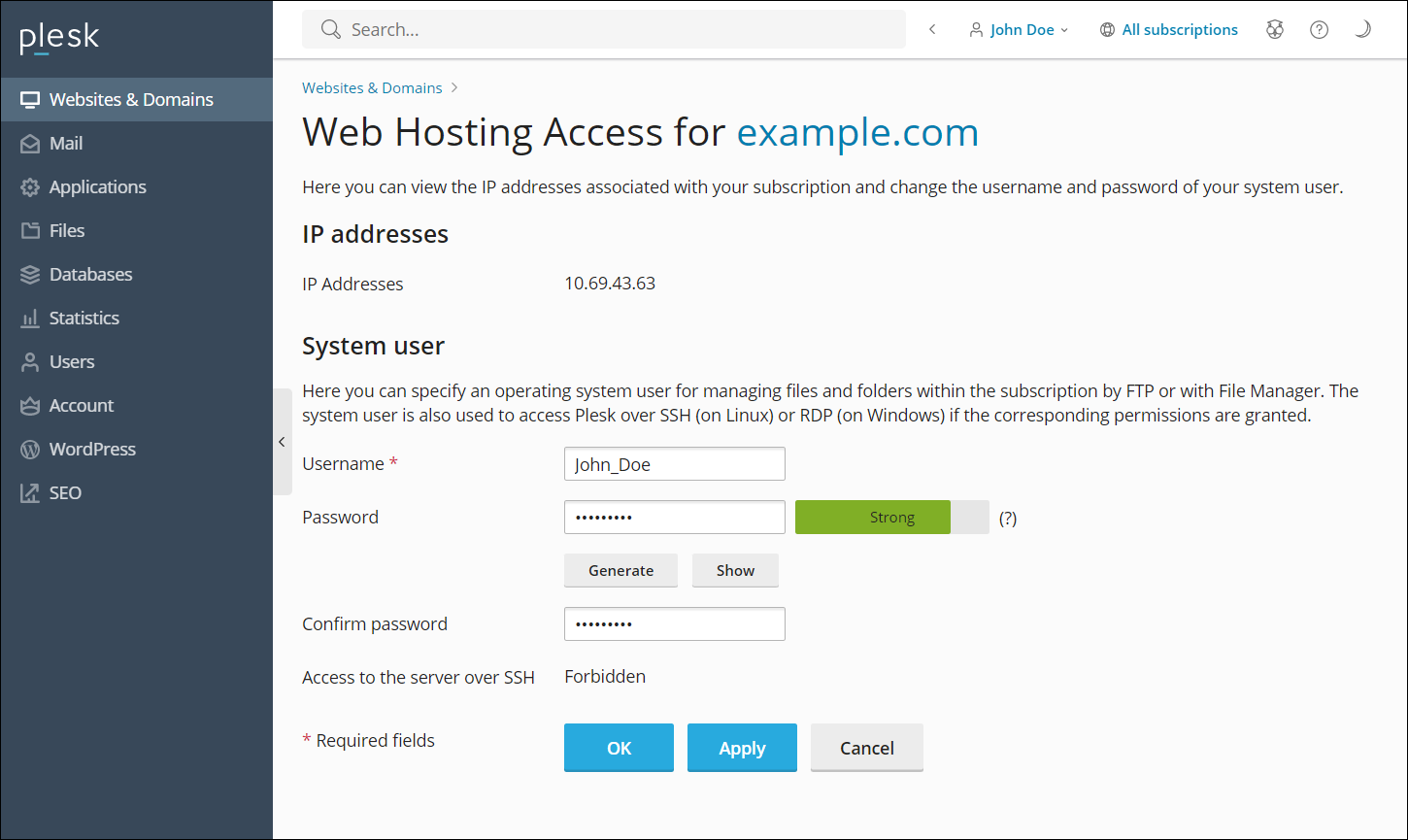
Task: Click the green Strong password strength bar
Action: pos(872,517)
